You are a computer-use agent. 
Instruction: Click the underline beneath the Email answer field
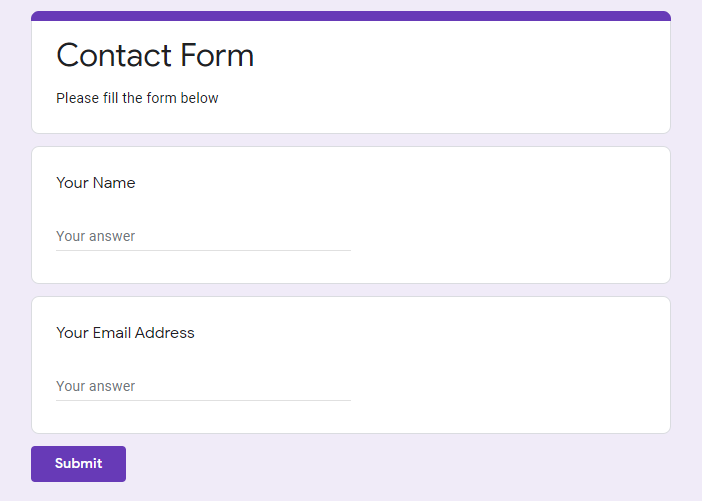click(x=203, y=400)
